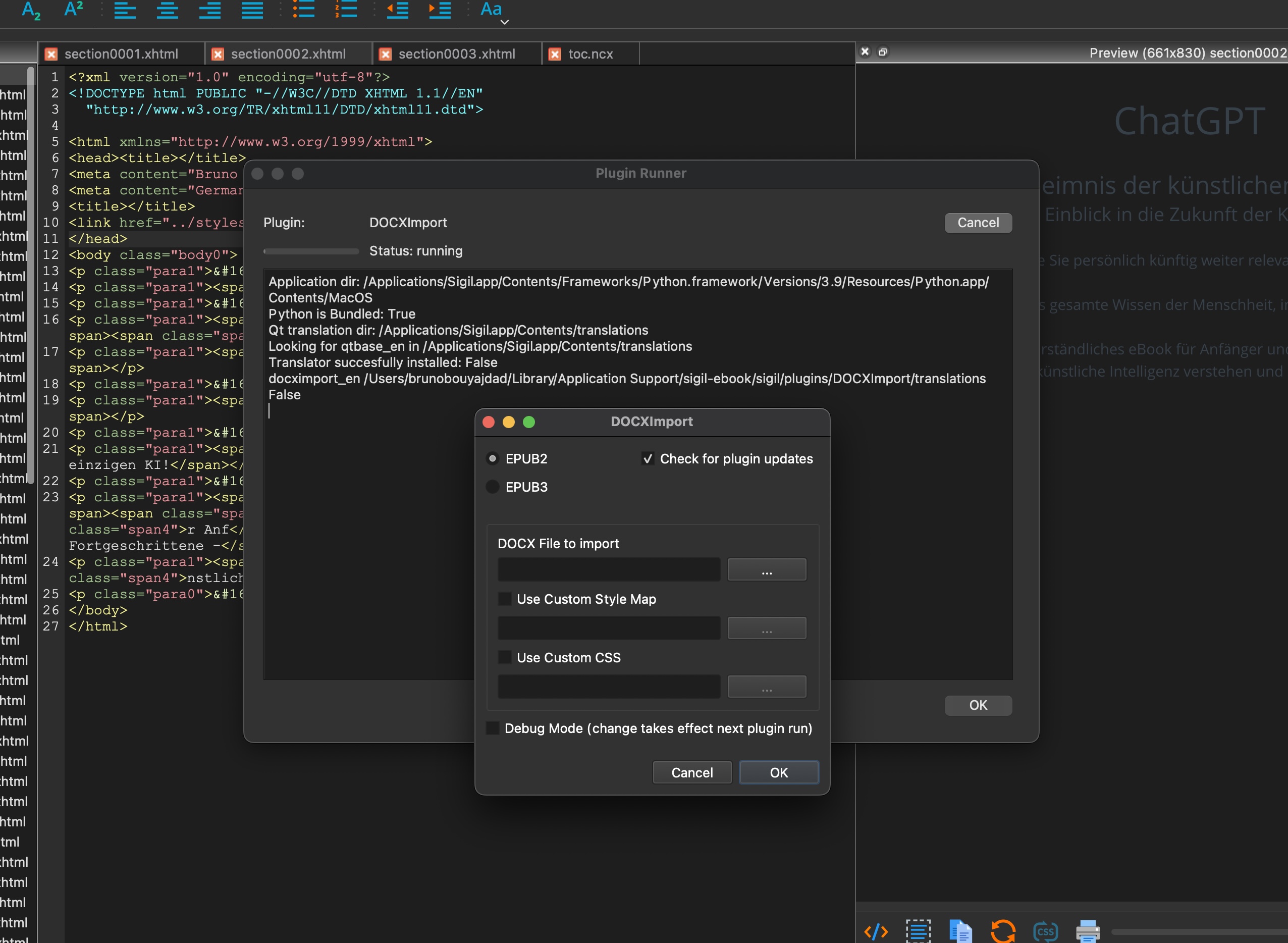Viewport: 1288px width, 943px height.
Task: Enable Debug Mode checkbox
Action: point(493,728)
